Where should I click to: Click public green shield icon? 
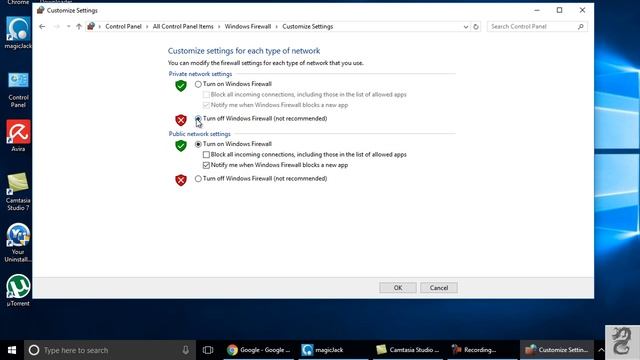(x=181, y=146)
